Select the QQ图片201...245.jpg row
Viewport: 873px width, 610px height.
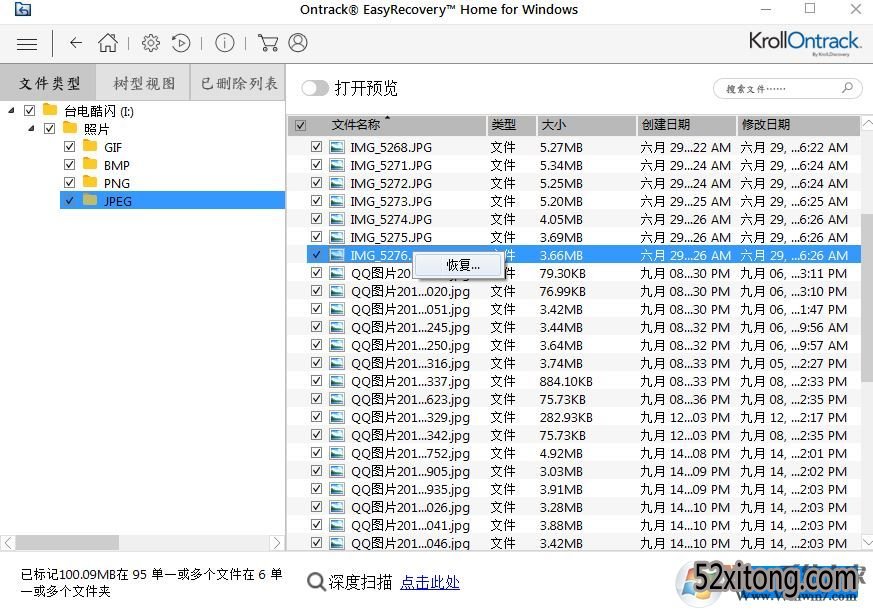tap(583, 327)
